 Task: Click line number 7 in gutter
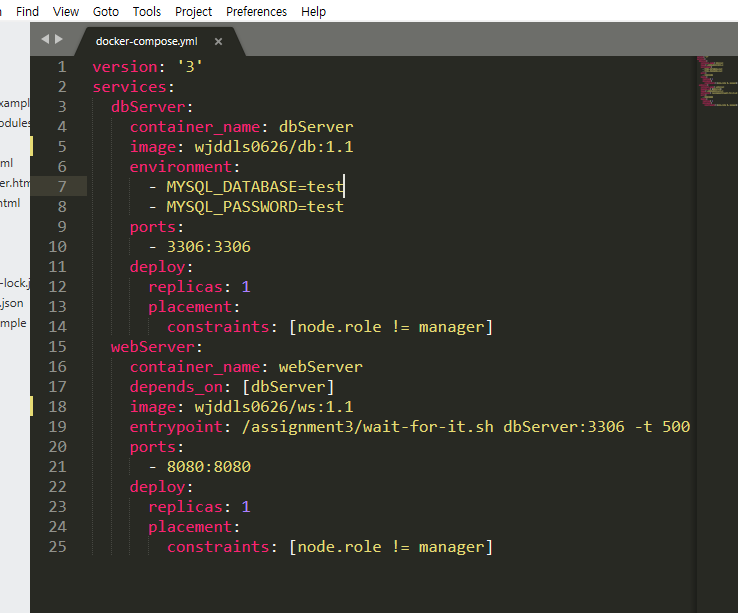pos(62,187)
